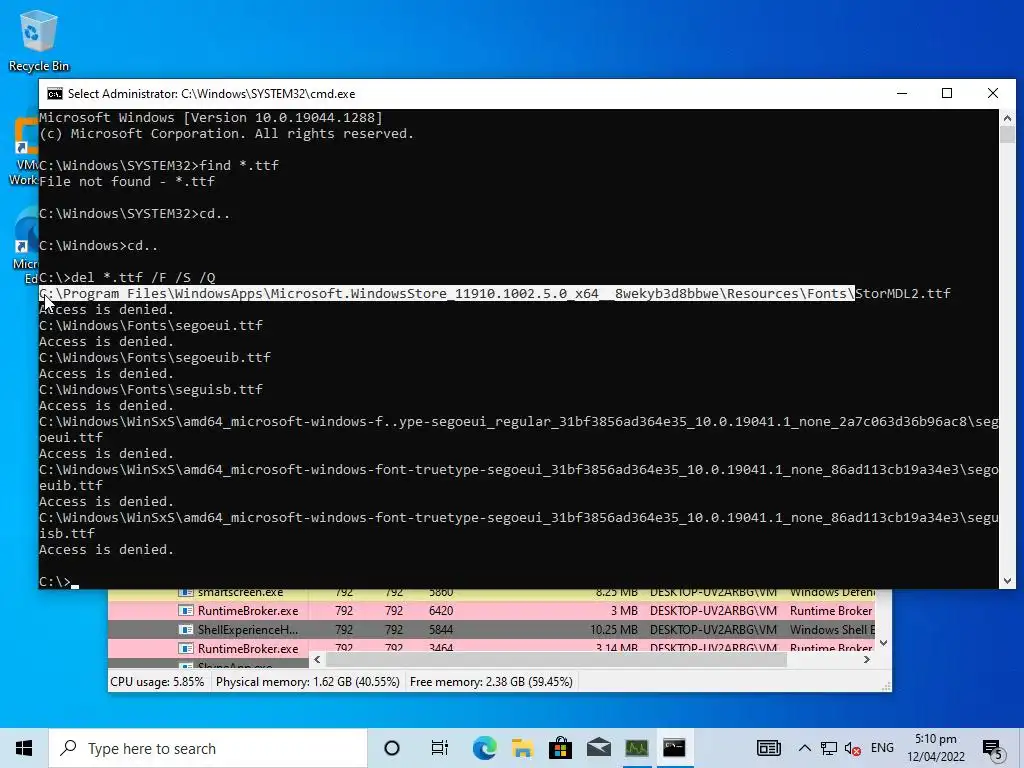Select RuntimeBroker.exe with PID 6420
Image resolution: width=1024 pixels, height=768 pixels.
point(491,611)
